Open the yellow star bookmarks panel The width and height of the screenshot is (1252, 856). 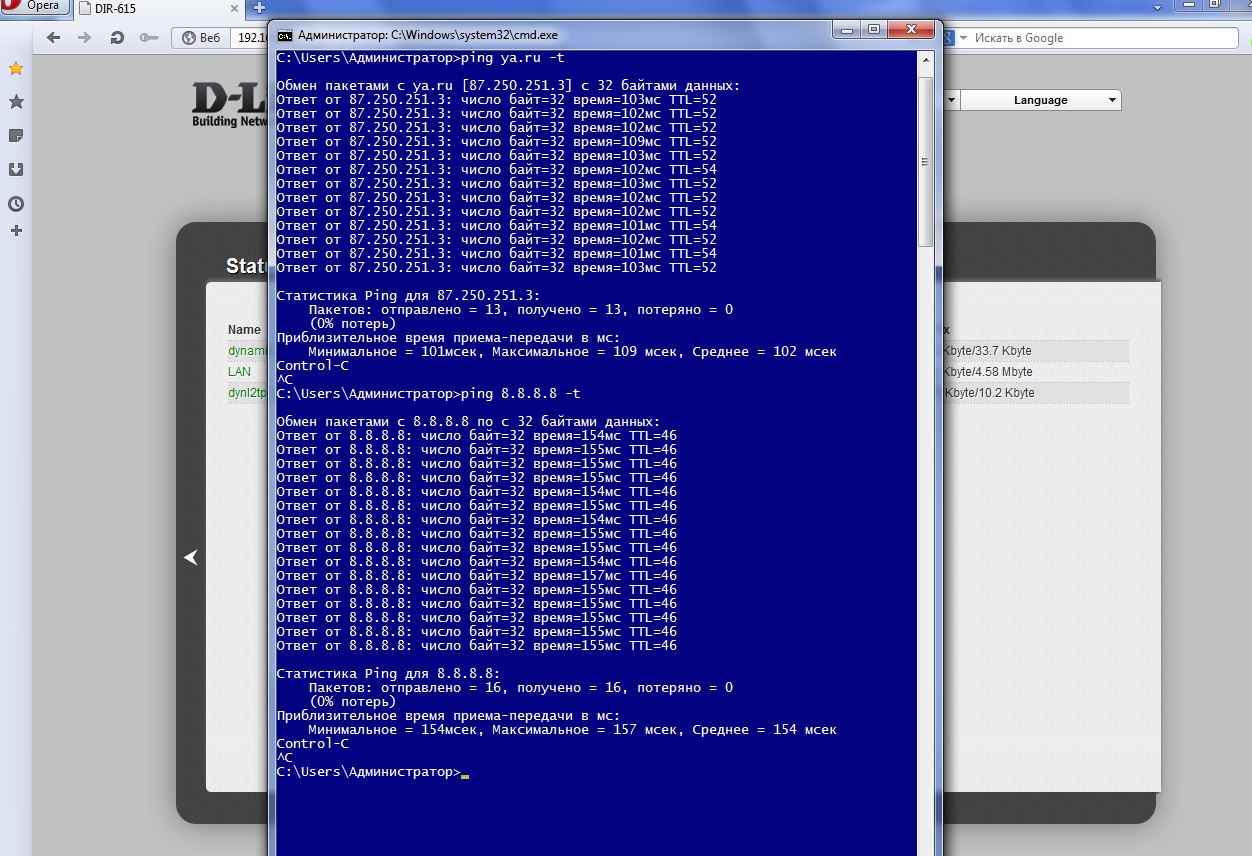pyautogui.click(x=16, y=69)
